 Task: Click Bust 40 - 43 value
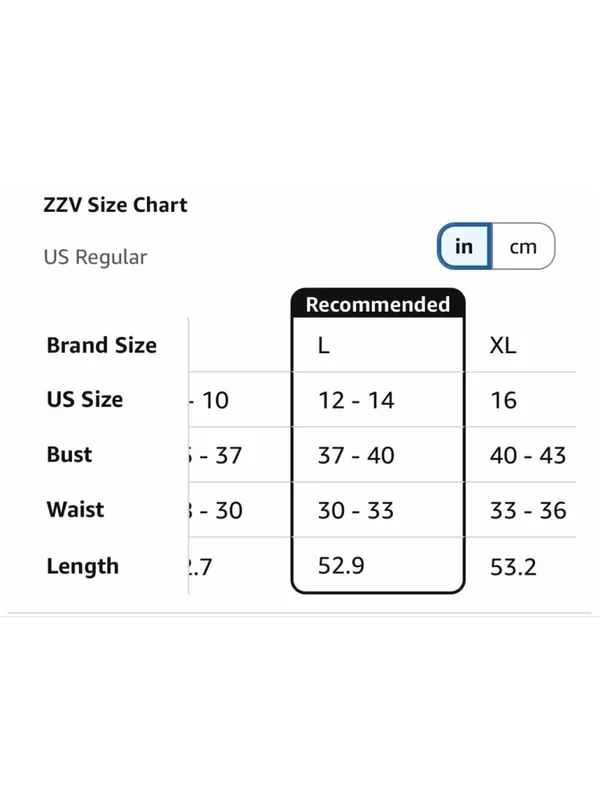(528, 456)
